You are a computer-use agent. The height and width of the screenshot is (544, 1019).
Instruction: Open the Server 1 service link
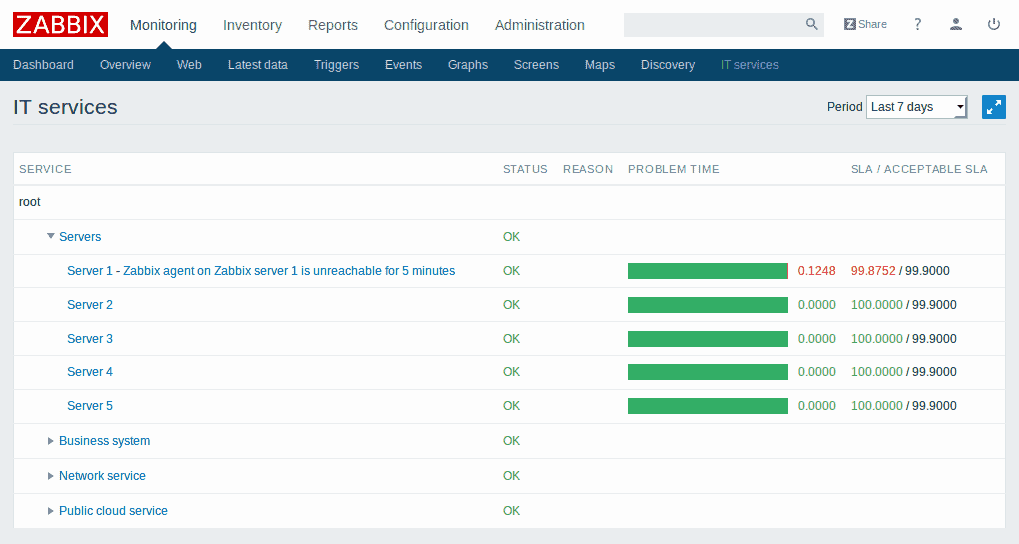(260, 271)
